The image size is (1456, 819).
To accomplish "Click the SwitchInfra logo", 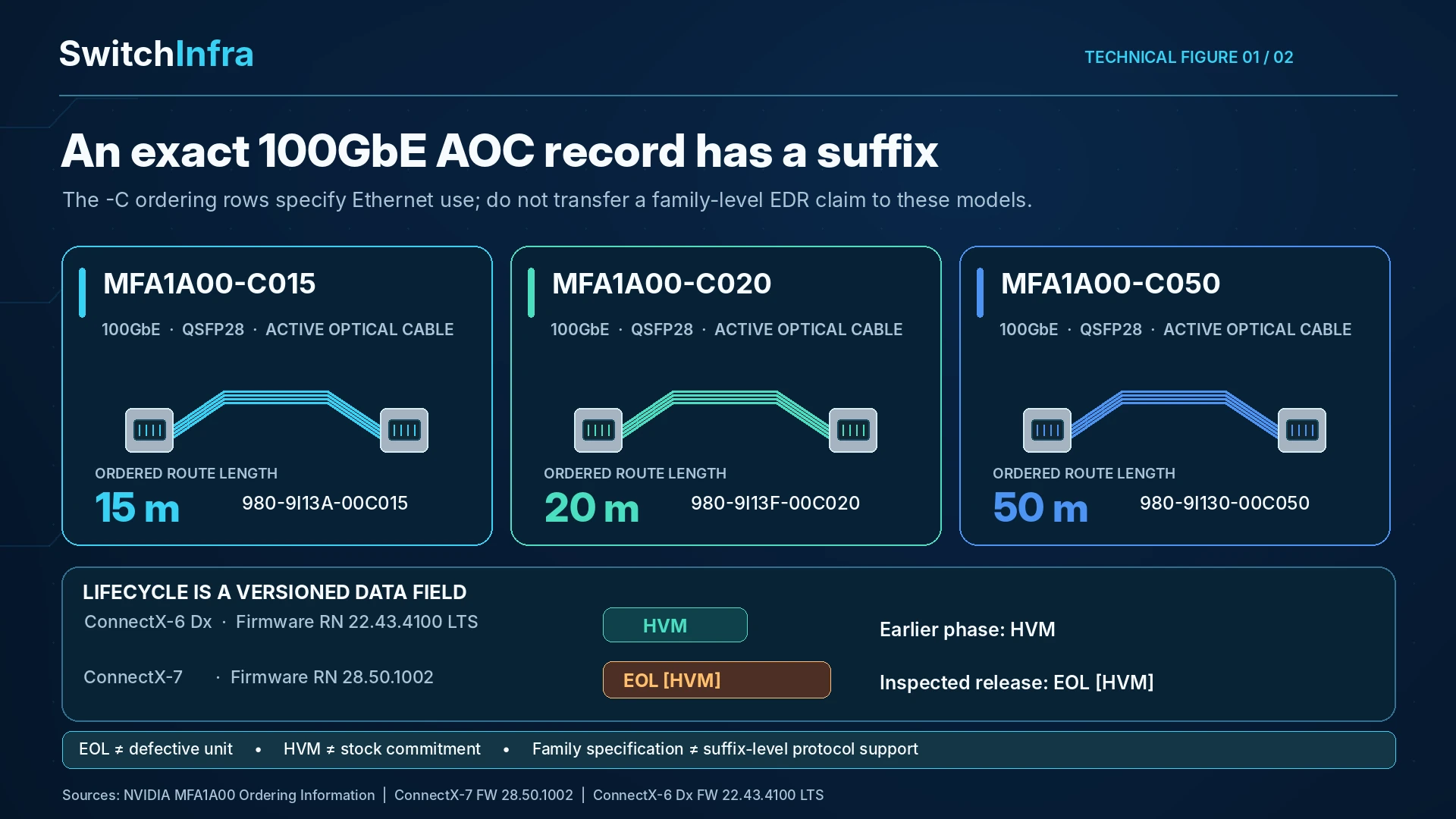I will tap(156, 54).
